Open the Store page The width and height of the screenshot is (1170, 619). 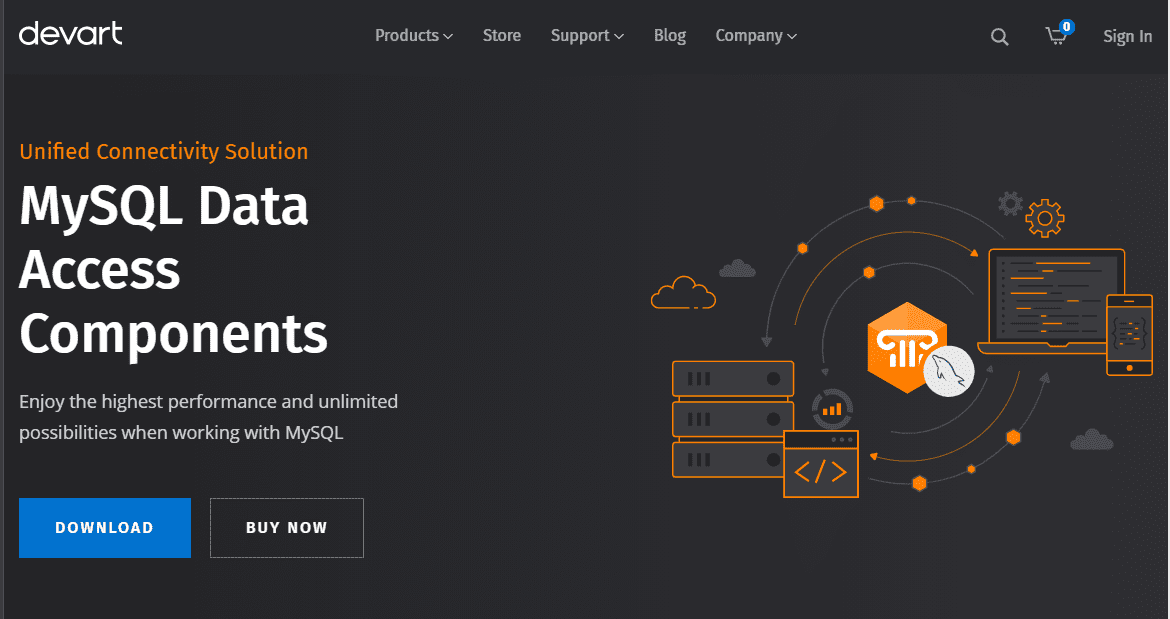501,36
